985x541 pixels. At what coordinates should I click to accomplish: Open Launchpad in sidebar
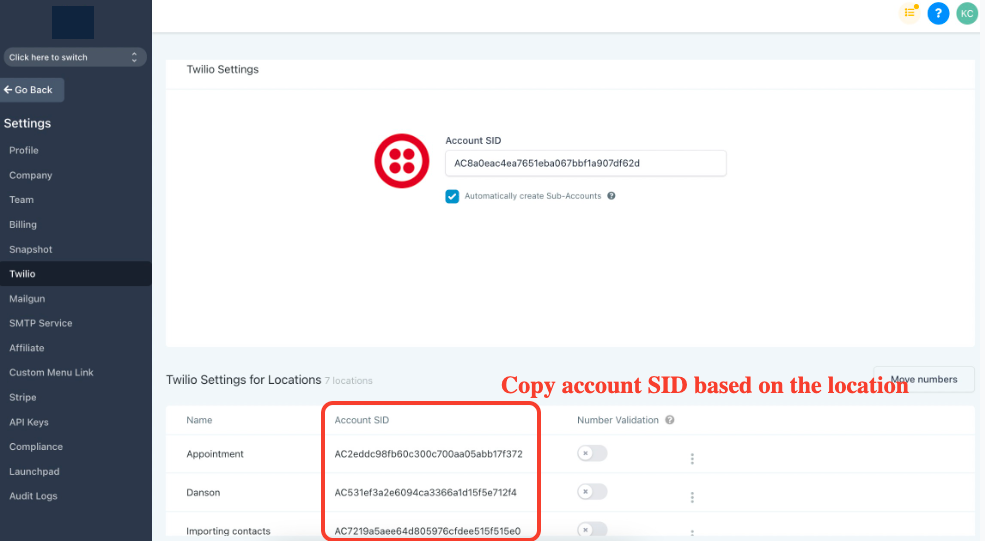point(35,471)
